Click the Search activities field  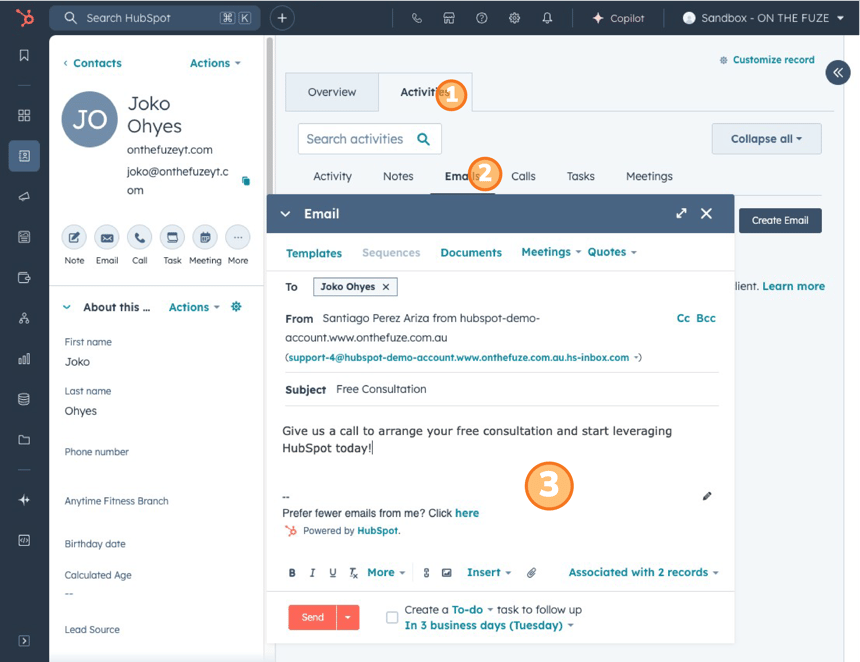[370, 139]
